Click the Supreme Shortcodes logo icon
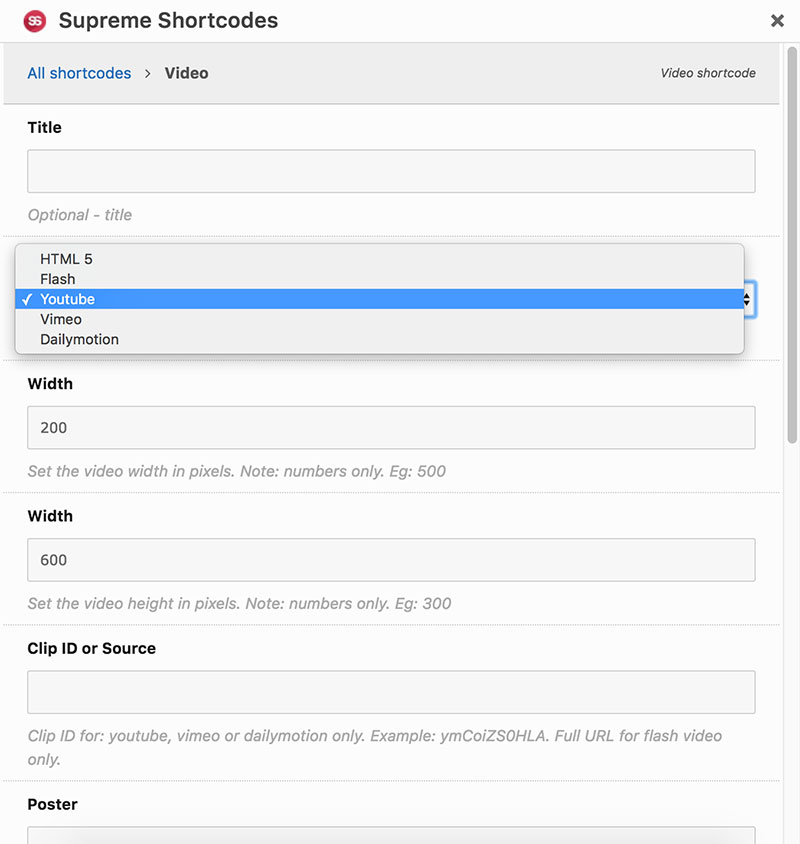Image resolution: width=800 pixels, height=844 pixels. [x=35, y=21]
